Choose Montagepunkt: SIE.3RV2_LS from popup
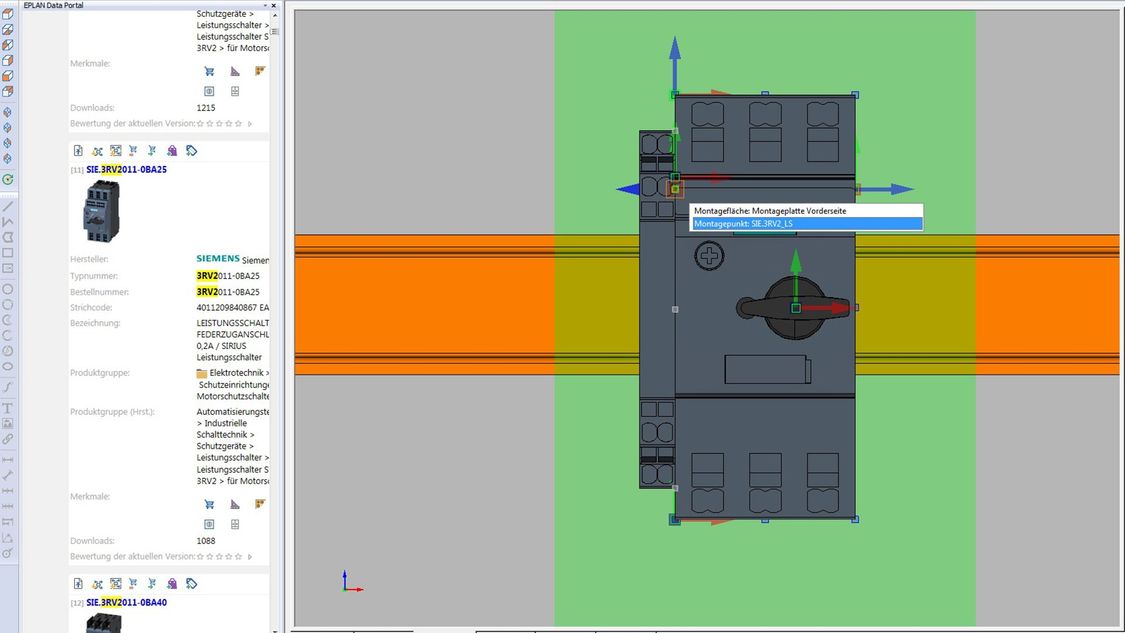Viewport: 1125px width, 633px height. click(x=806, y=224)
